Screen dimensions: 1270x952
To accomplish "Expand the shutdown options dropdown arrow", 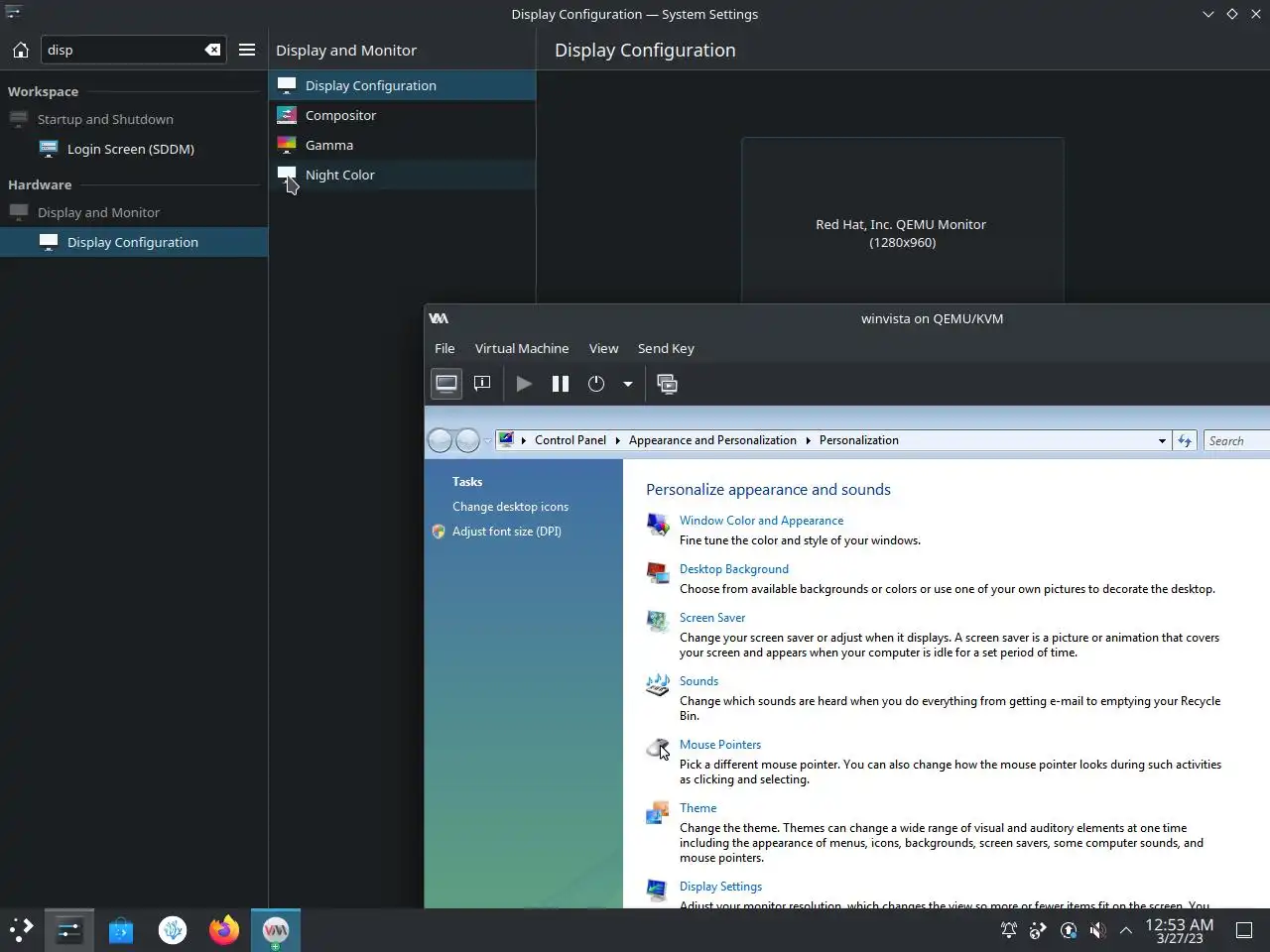I will [628, 384].
